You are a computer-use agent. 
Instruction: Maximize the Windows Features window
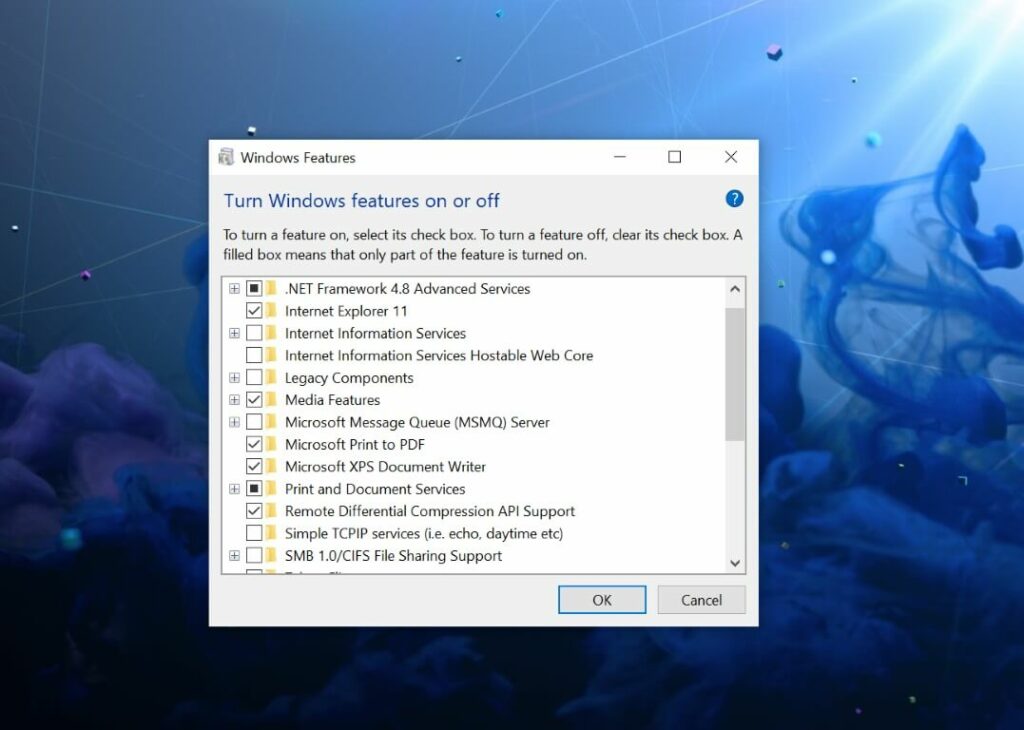(x=675, y=157)
